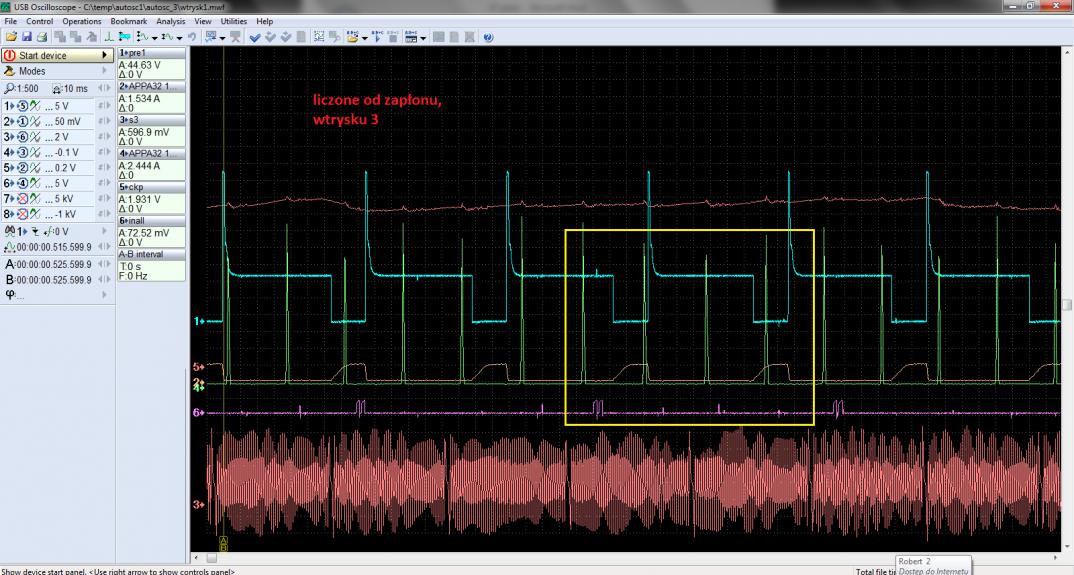Toggle channel 8 disabled input icon
The width and height of the screenshot is (1074, 575).
[22, 215]
